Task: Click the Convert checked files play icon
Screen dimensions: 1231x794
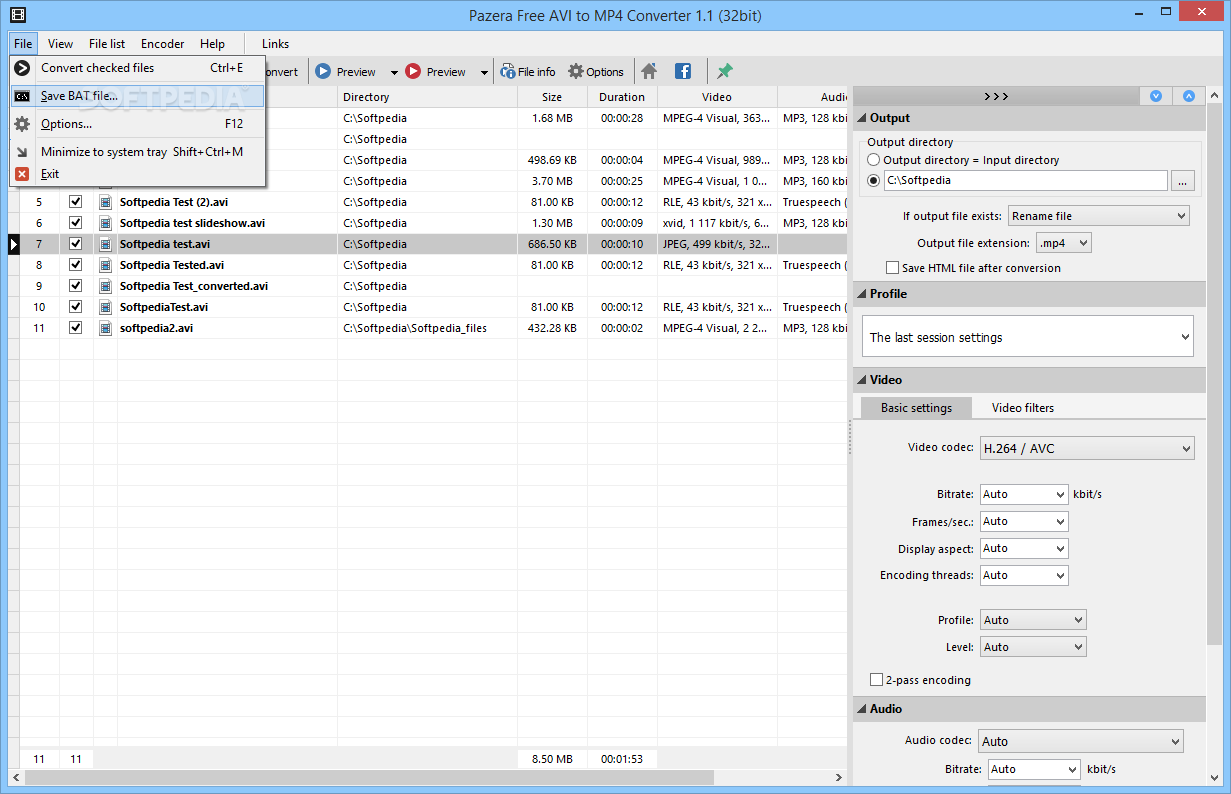Action: (x=22, y=68)
